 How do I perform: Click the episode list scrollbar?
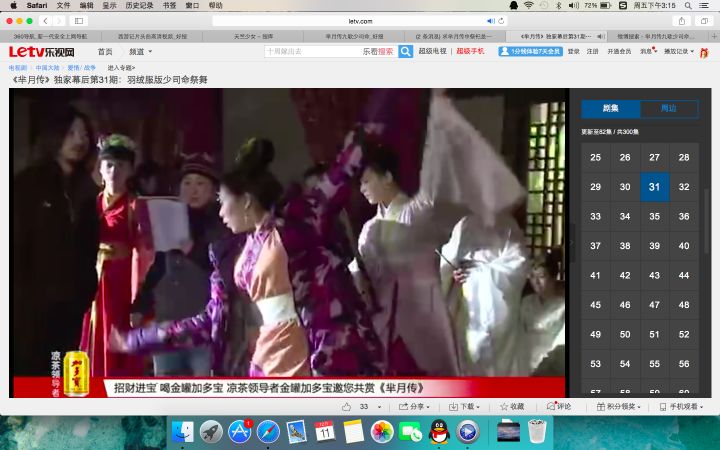tap(708, 220)
